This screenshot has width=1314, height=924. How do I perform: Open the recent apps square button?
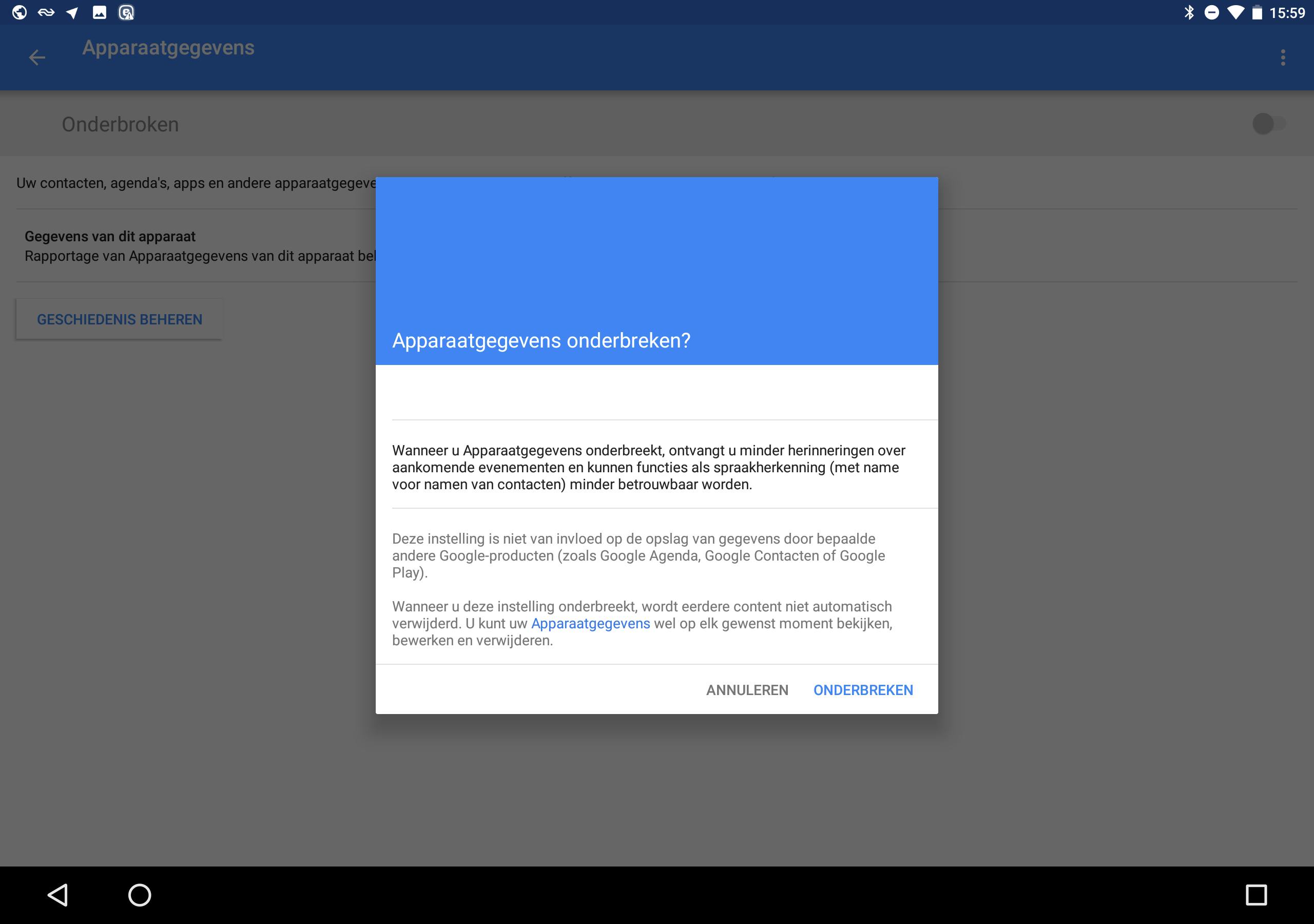tap(1255, 895)
